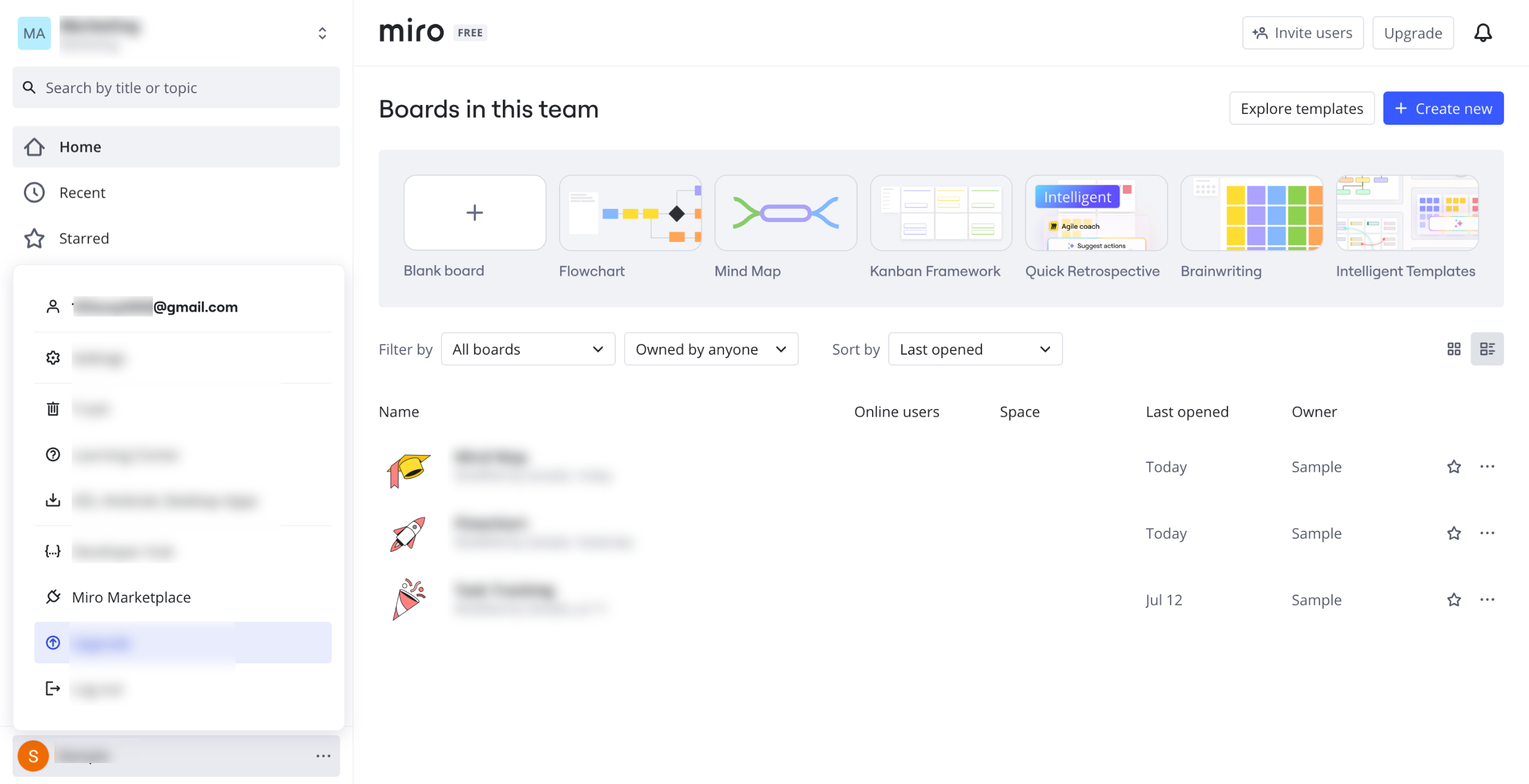Click the logout arrow icon
The image size is (1529, 784).
point(53,688)
